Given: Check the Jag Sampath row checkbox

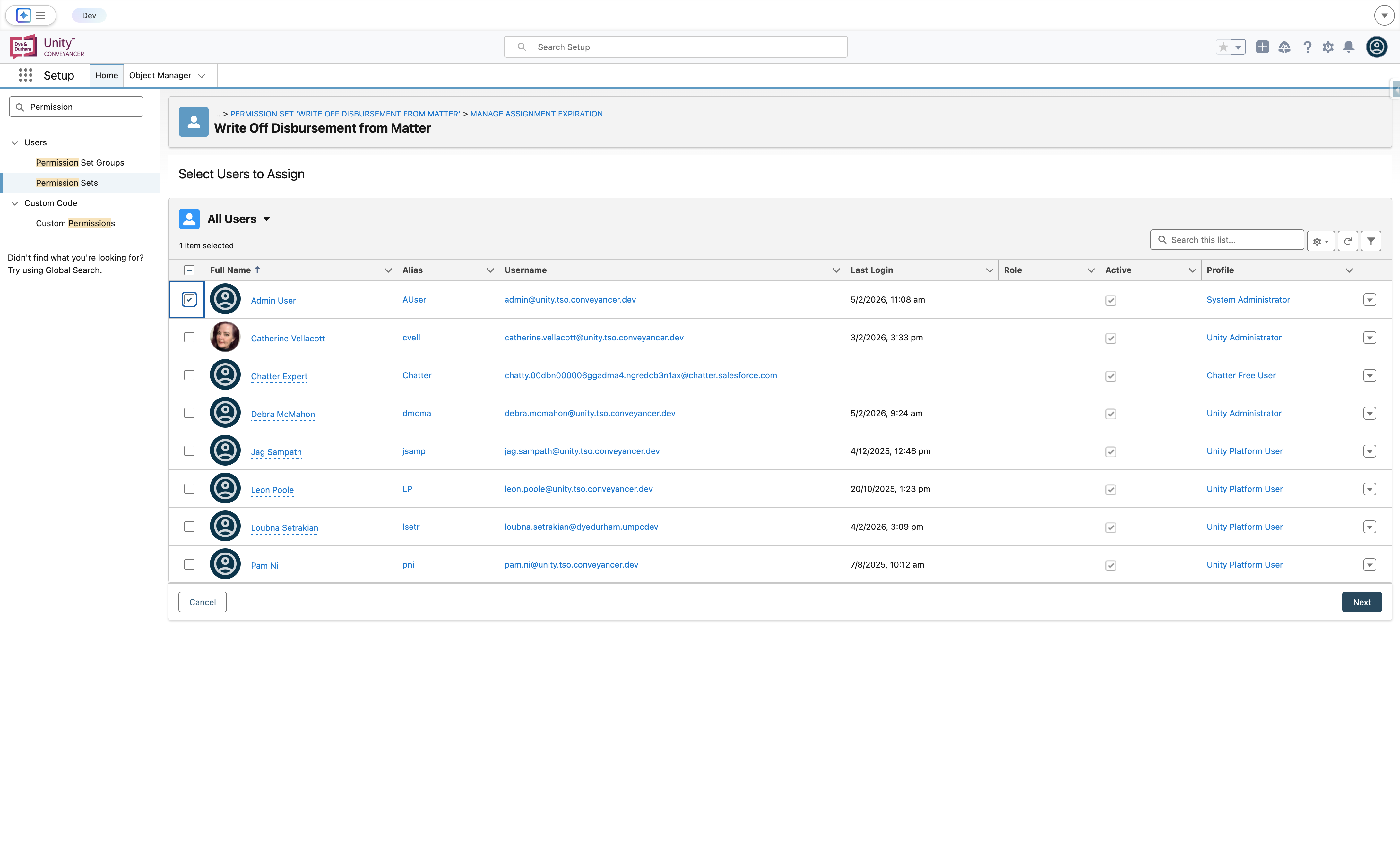Looking at the screenshot, I should tap(189, 451).
